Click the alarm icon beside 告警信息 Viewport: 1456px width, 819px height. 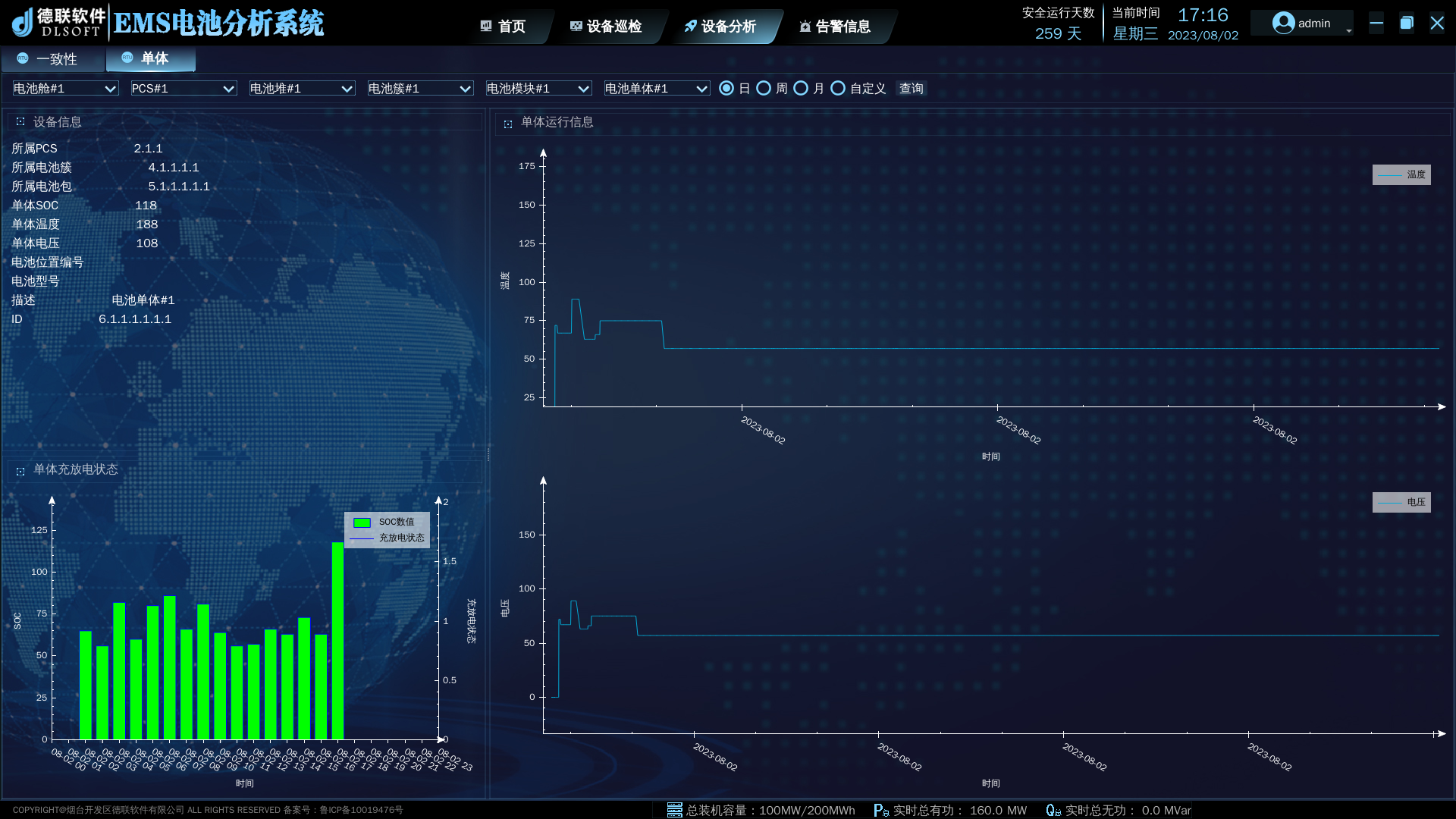[x=805, y=27]
